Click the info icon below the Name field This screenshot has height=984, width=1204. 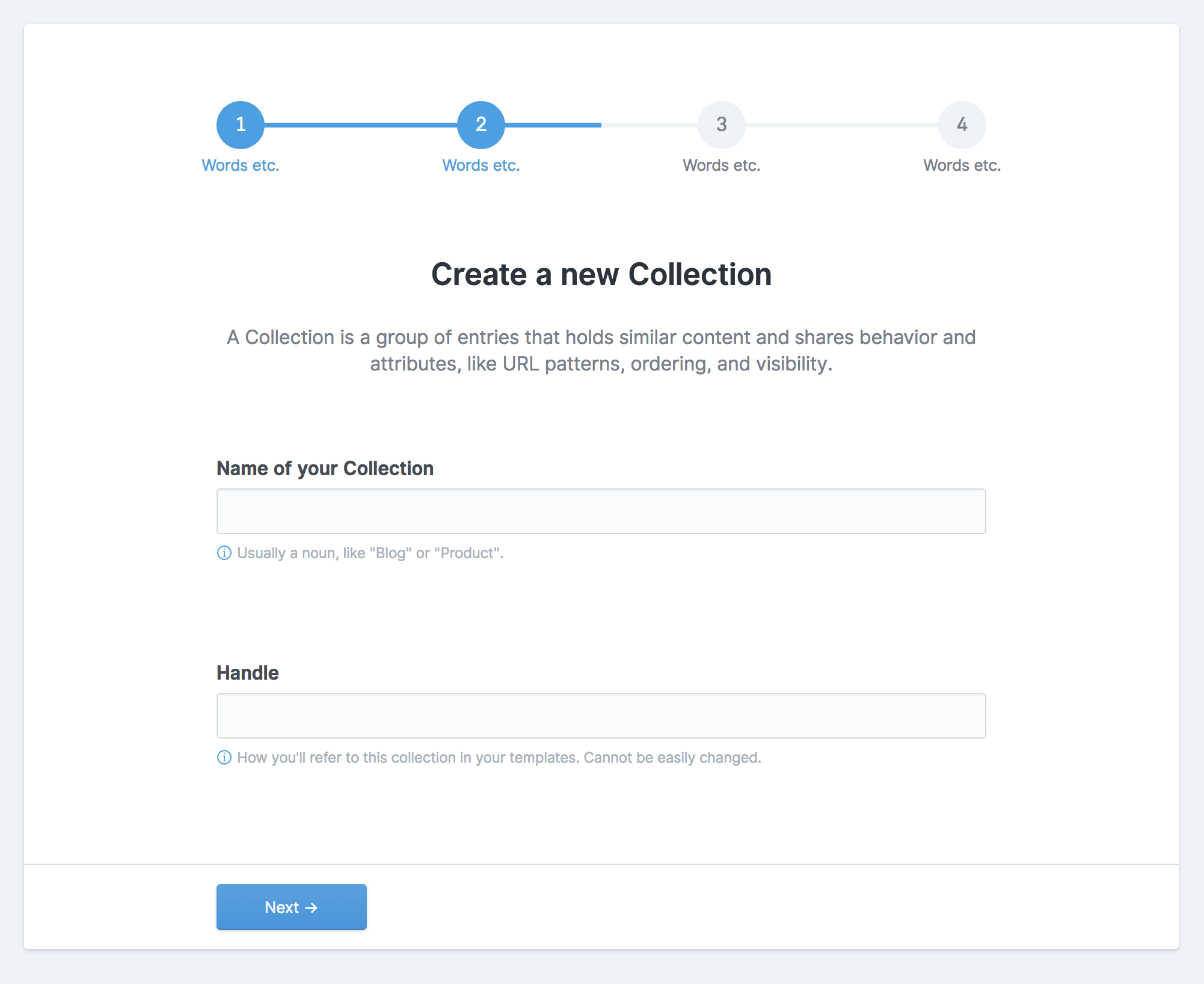pos(223,553)
